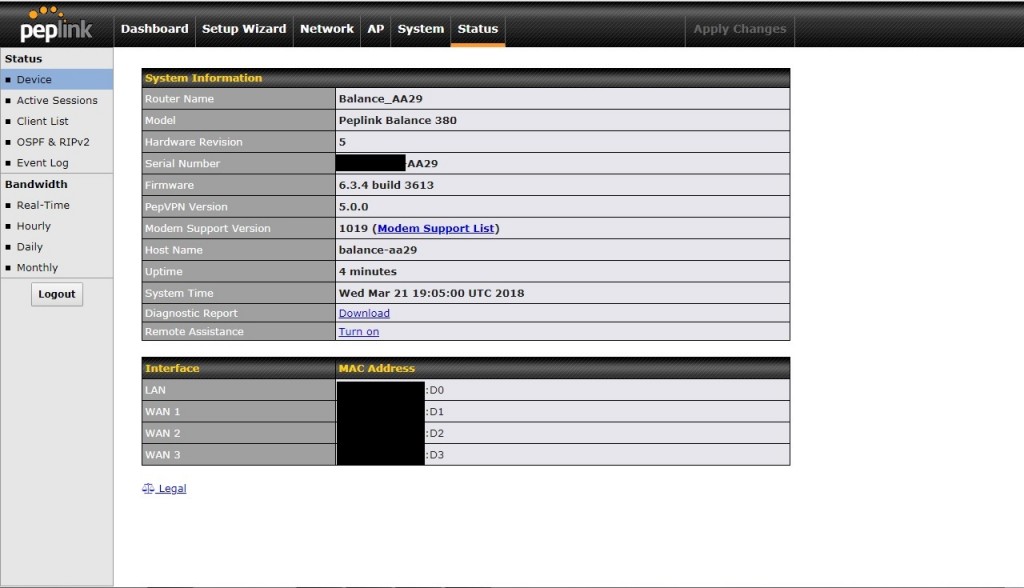Click the Router Name field label
This screenshot has height=588, width=1024.
(x=180, y=99)
